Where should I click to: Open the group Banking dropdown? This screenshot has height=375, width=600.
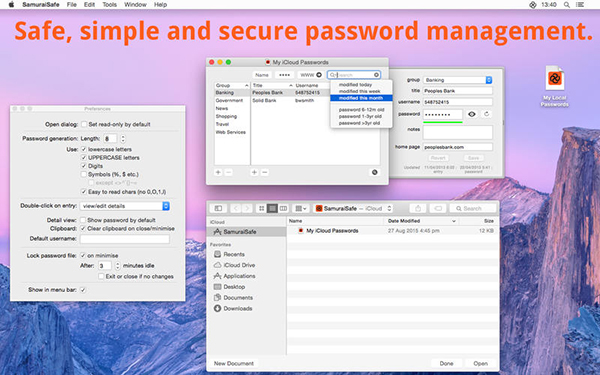pos(458,80)
